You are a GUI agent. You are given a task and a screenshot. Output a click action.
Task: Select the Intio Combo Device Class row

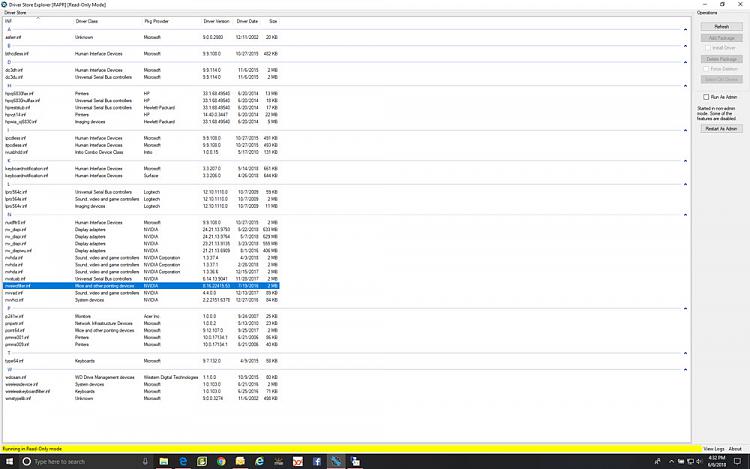141,152
